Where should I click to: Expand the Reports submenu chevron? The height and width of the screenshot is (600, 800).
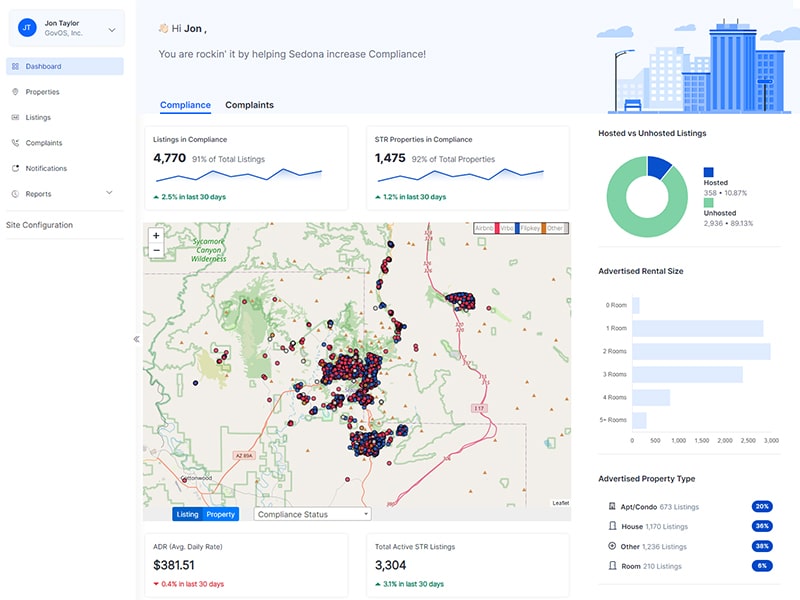point(109,193)
